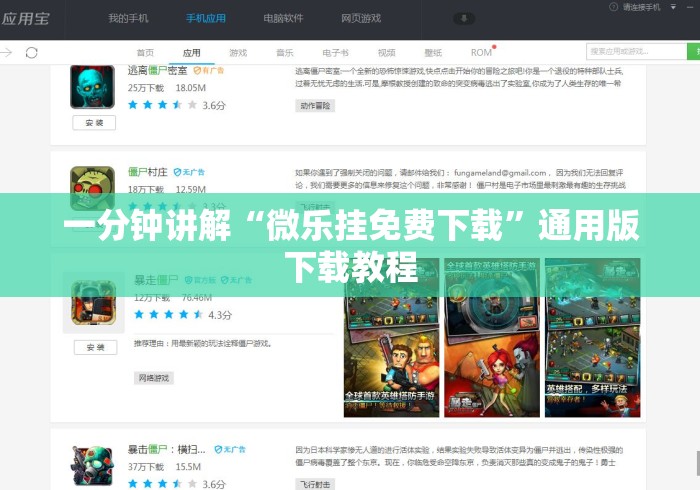Click the help icon beside 请连接手机

[x=613, y=7]
